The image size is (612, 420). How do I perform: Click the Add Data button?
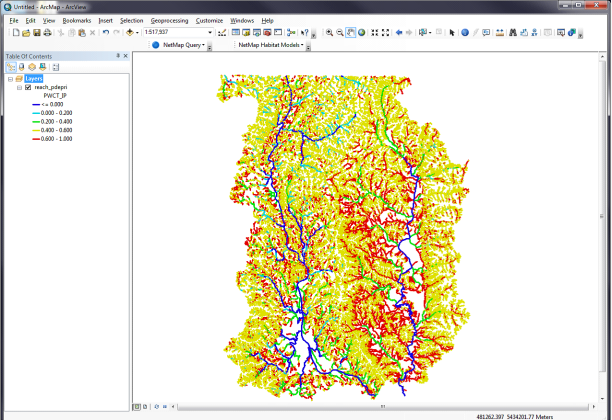click(x=130, y=32)
